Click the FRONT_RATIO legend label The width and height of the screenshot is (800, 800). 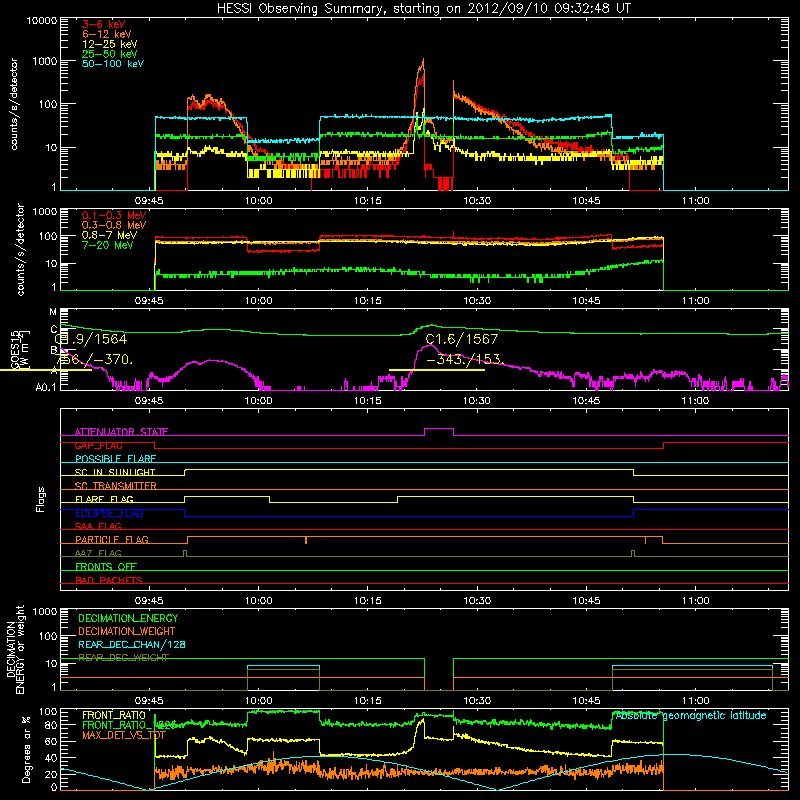coord(114,715)
